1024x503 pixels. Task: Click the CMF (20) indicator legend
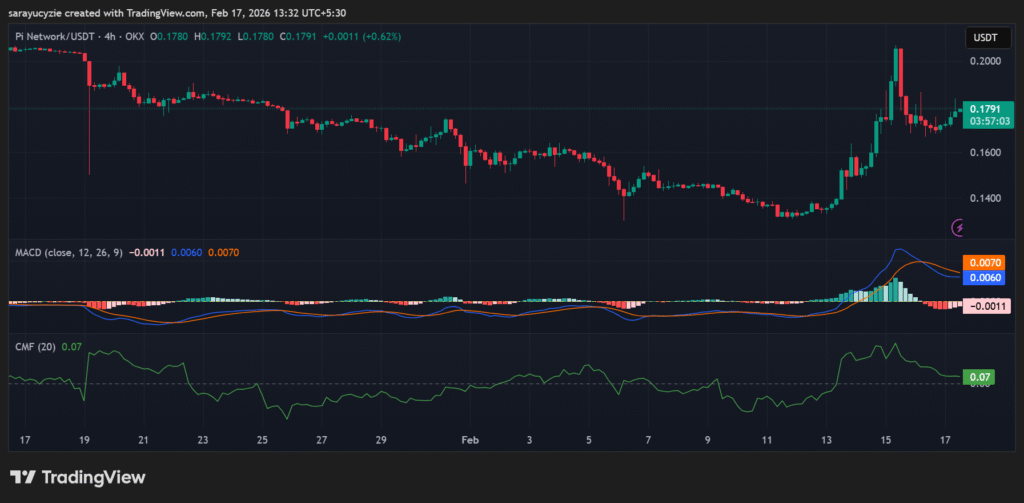35,347
